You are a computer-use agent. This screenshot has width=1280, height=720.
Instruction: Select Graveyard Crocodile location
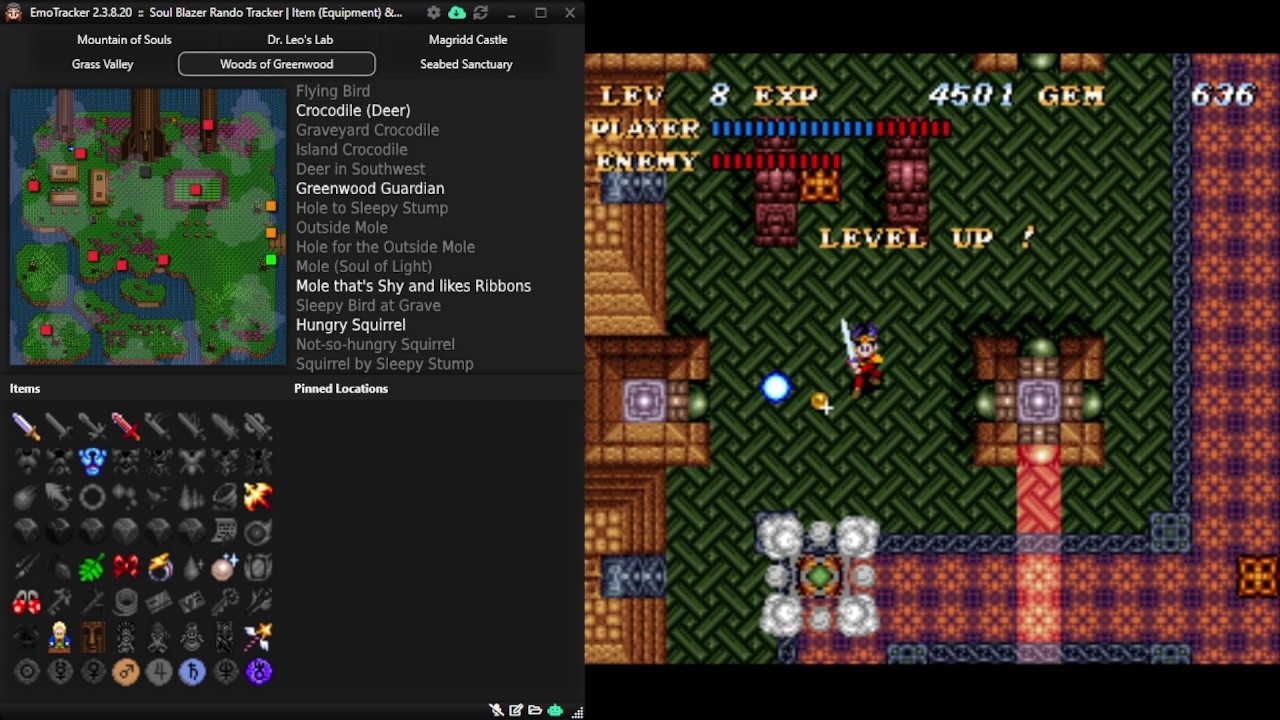click(367, 130)
